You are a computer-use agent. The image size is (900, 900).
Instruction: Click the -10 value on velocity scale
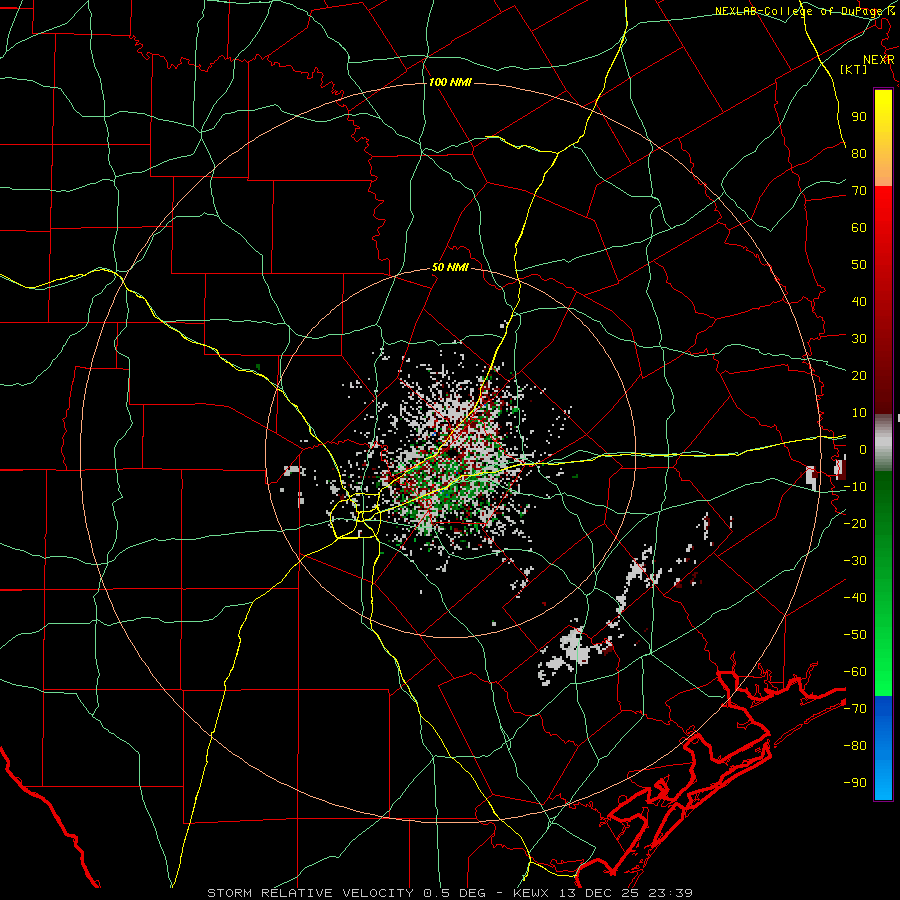(x=855, y=487)
